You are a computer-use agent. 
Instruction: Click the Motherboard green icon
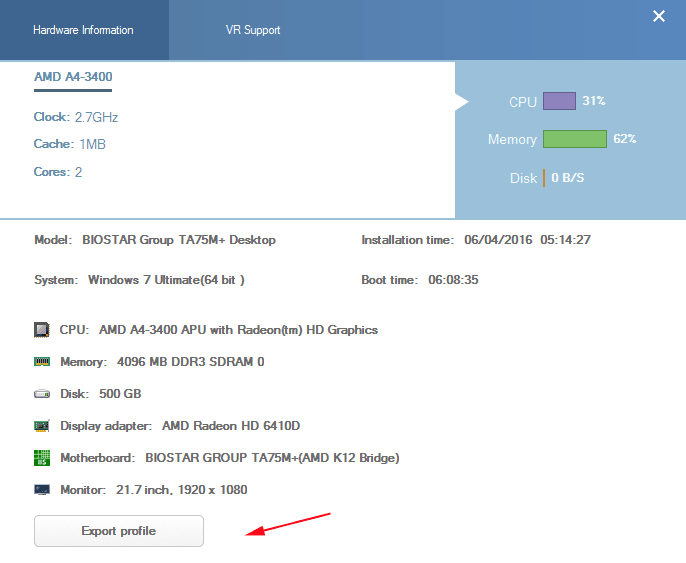click(x=42, y=458)
